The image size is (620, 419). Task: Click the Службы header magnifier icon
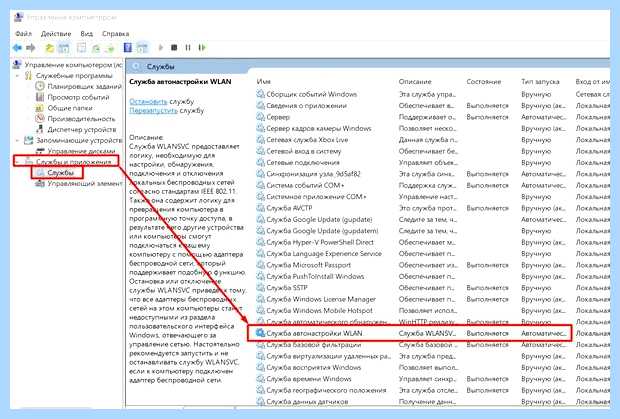[136, 66]
